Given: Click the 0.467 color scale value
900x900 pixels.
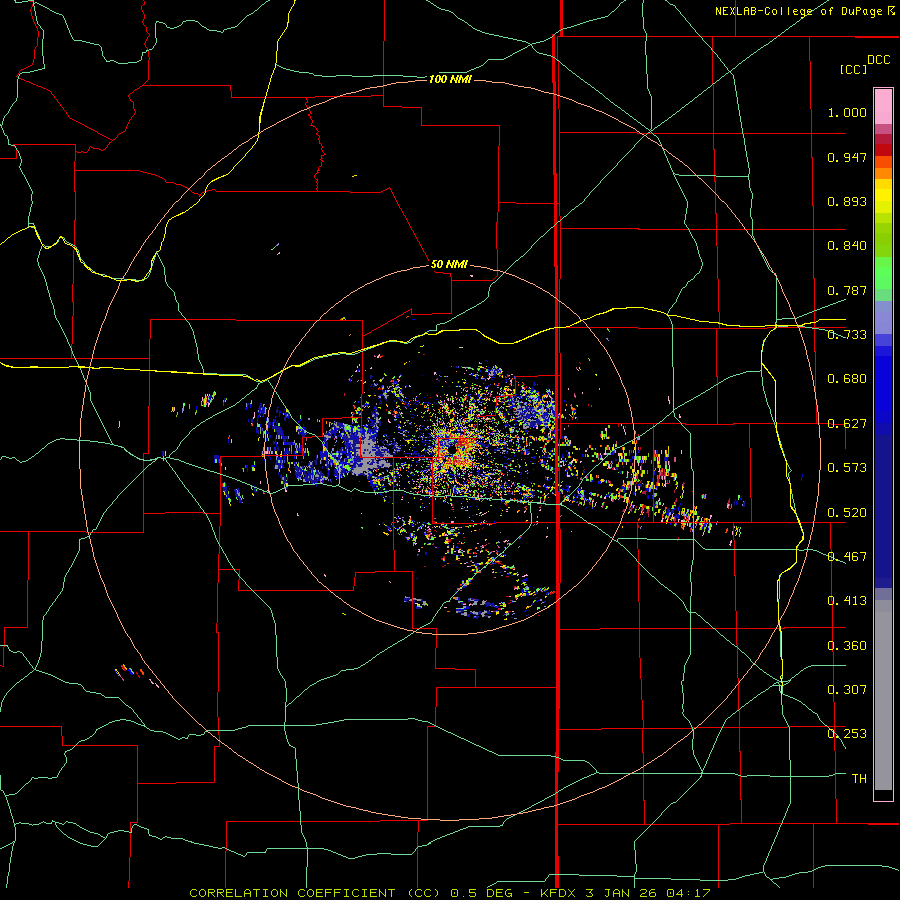Looking at the screenshot, I should coord(847,557).
